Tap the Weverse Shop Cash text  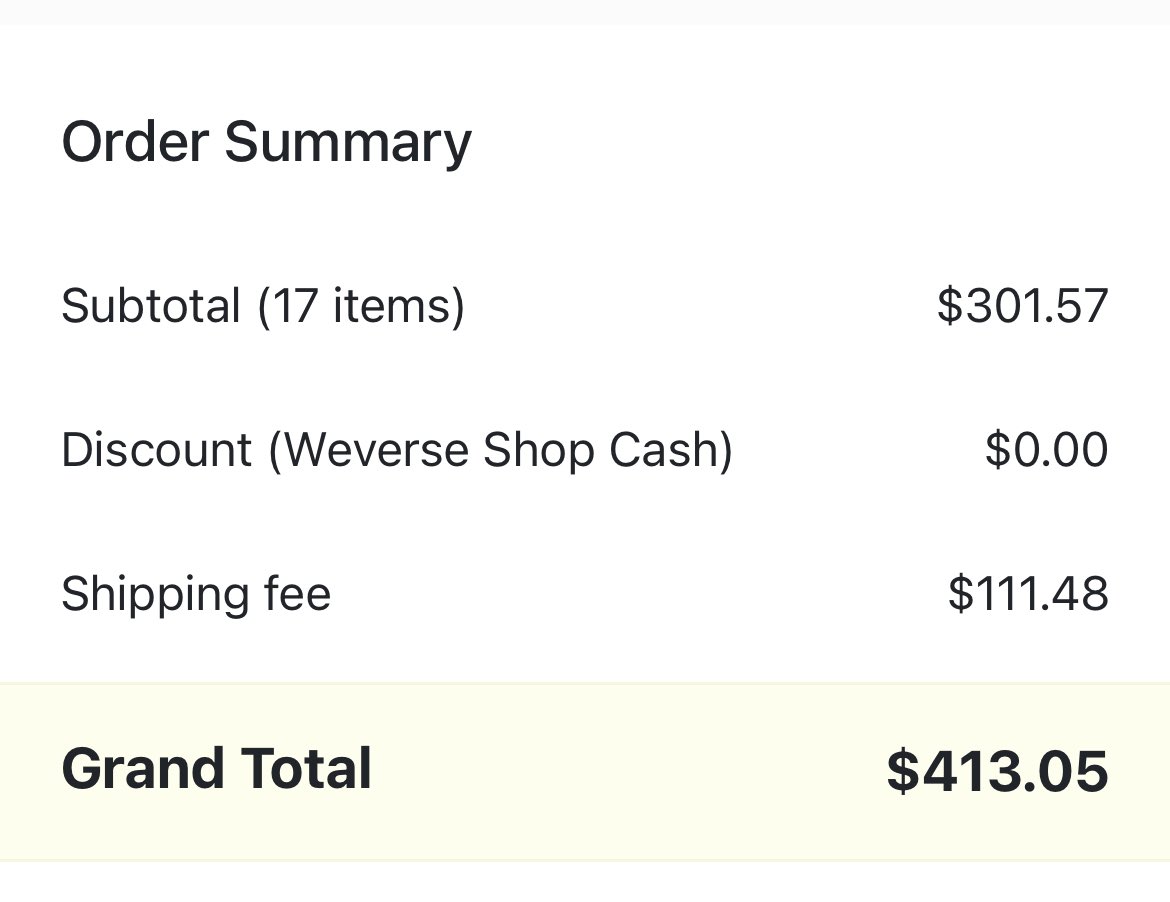point(501,450)
